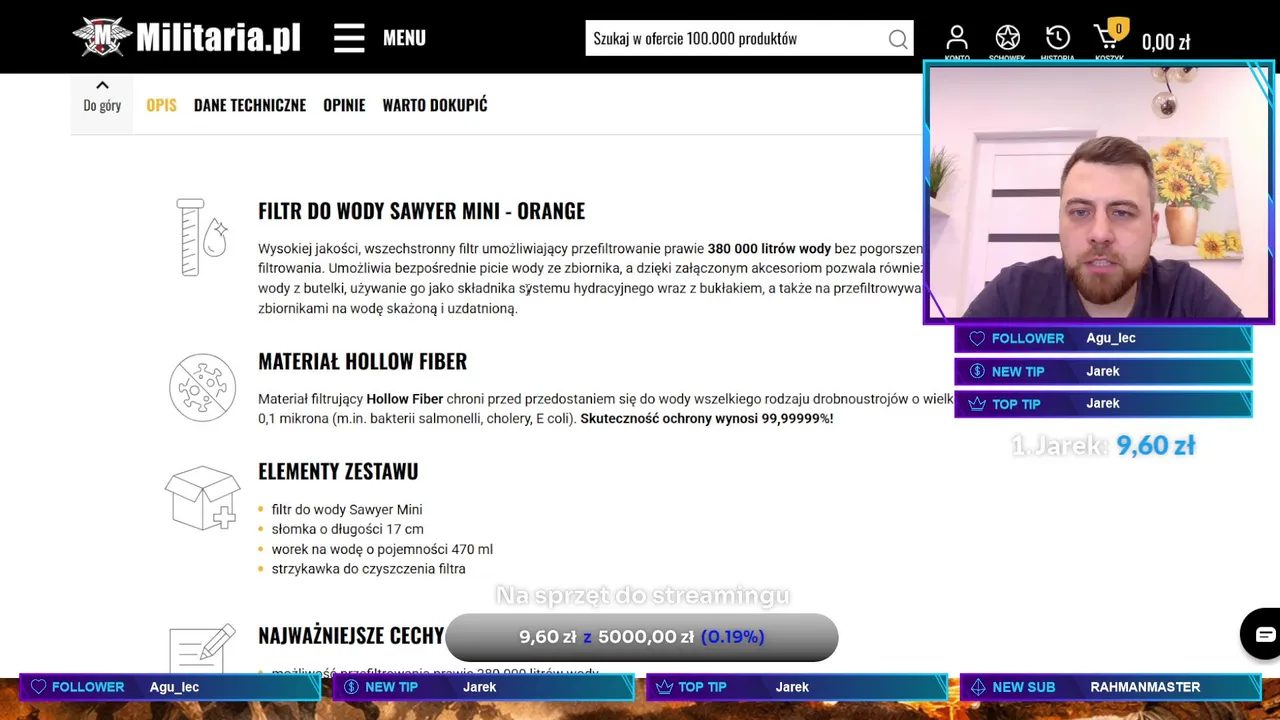Open the chat bubble widget
The height and width of the screenshot is (720, 1280).
[x=1264, y=634]
